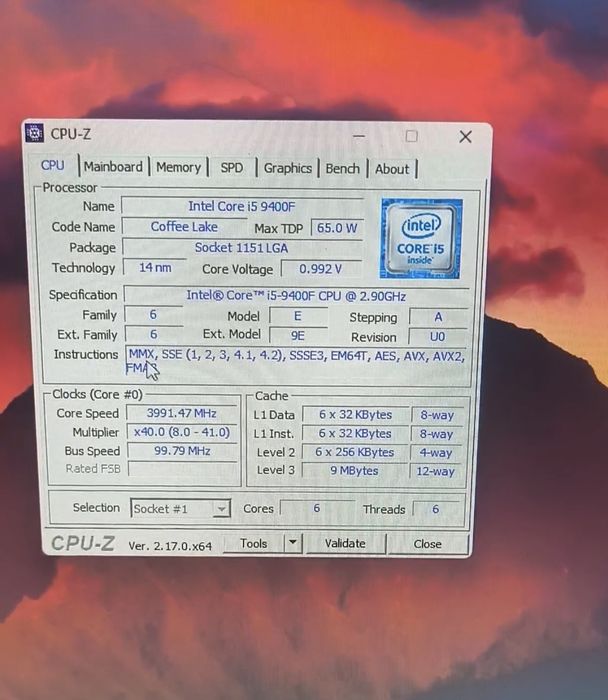Click the L1 Data 8-way associativity field

click(437, 415)
